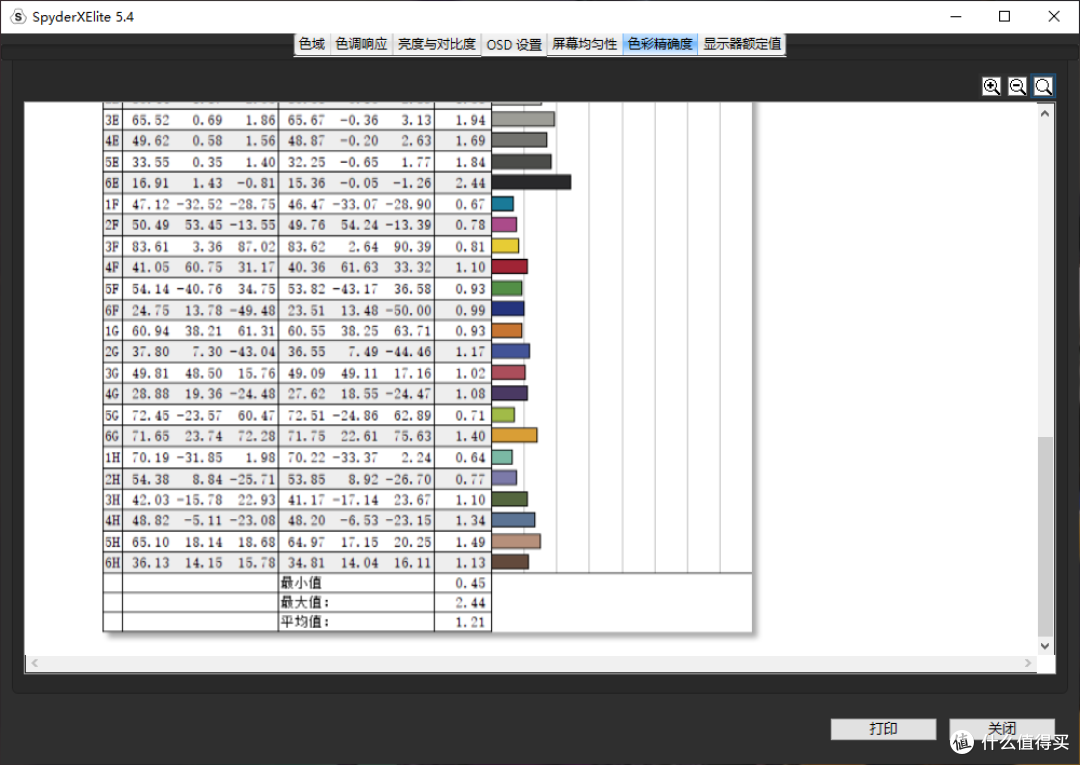Viewport: 1080px width, 765px height.
Task: Click the row label 3F
Action: 112,246
